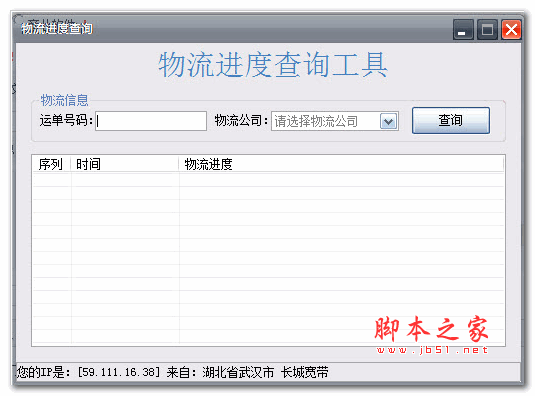Select the 时间 column header
Screen dimensions: 535x396
click(125, 164)
